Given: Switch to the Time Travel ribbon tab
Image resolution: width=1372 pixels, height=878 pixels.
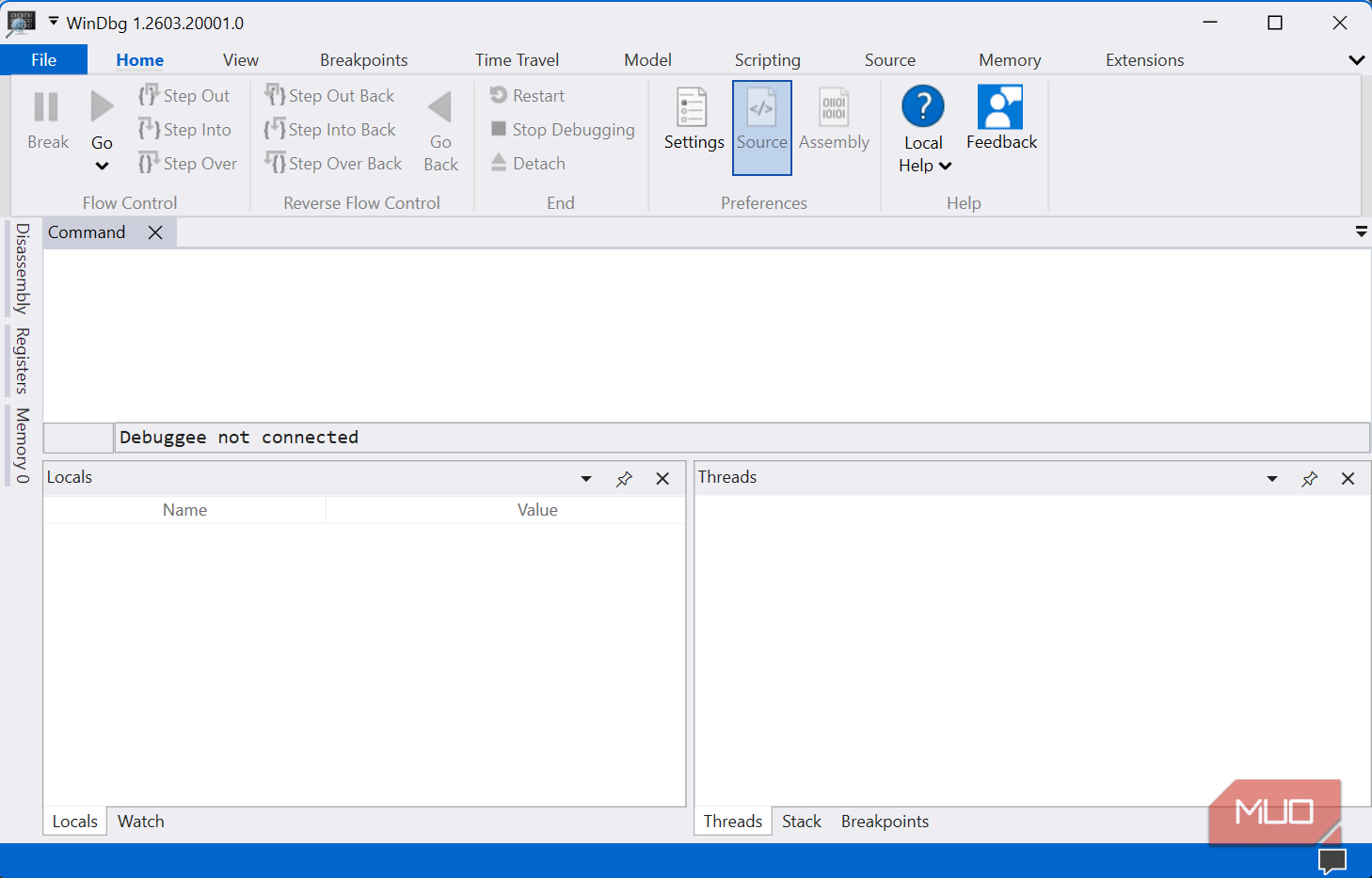Looking at the screenshot, I should click(517, 59).
